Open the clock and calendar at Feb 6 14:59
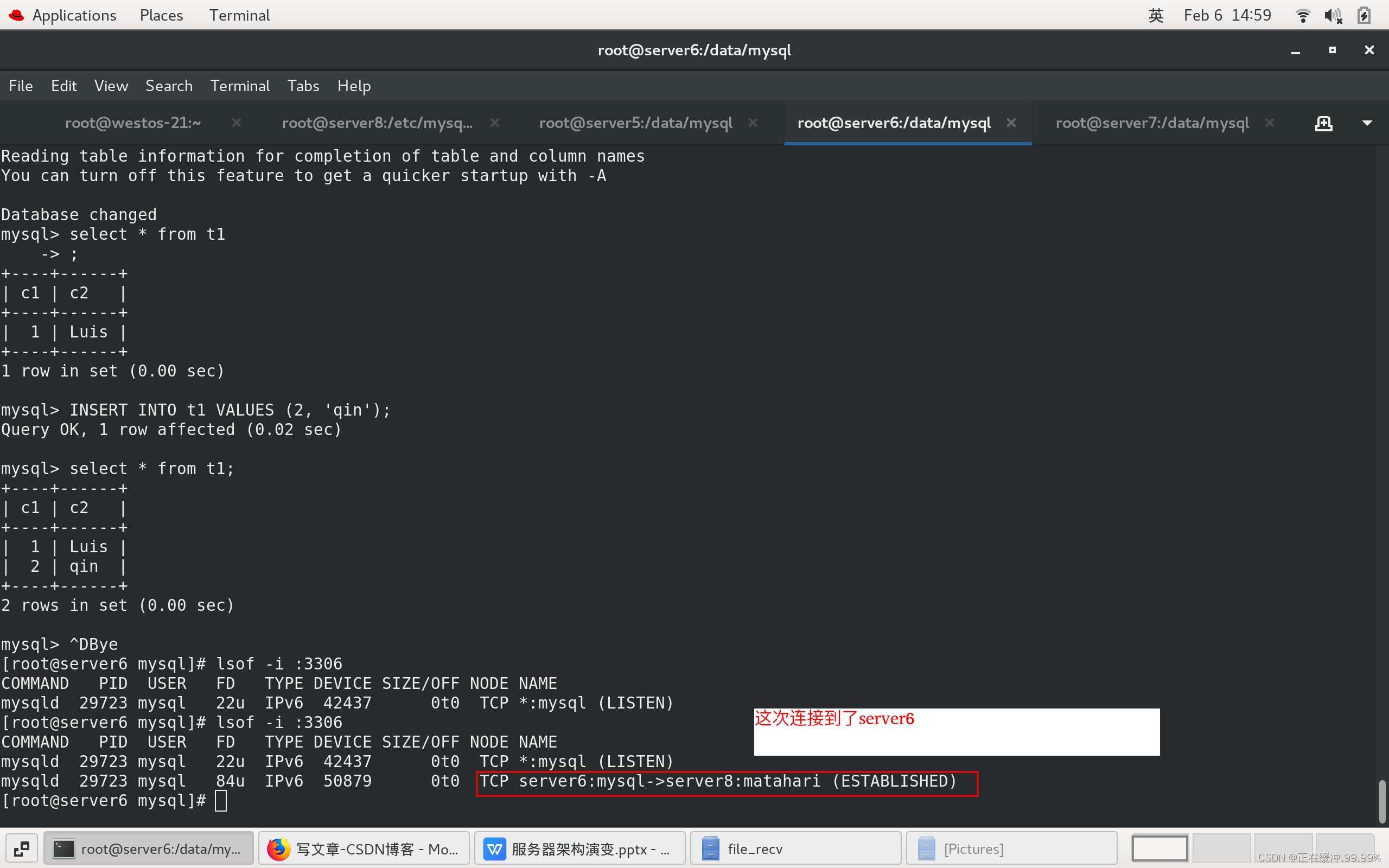This screenshot has height=868, width=1389. [x=1227, y=16]
